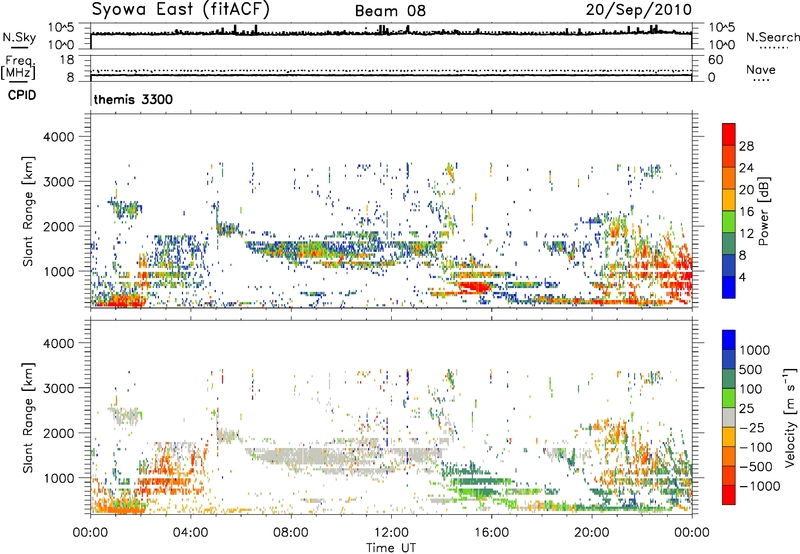The height and width of the screenshot is (554, 800).
Task: Click the '16' tick on Power colorbar
Action: pyautogui.click(x=746, y=212)
